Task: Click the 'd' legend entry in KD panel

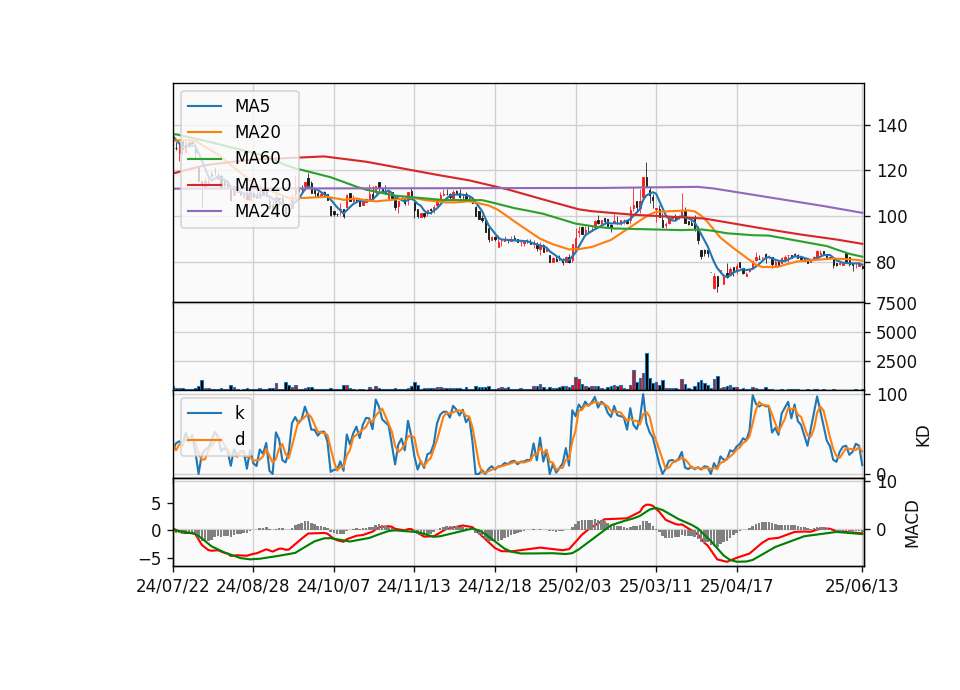Action: [x=239, y=438]
